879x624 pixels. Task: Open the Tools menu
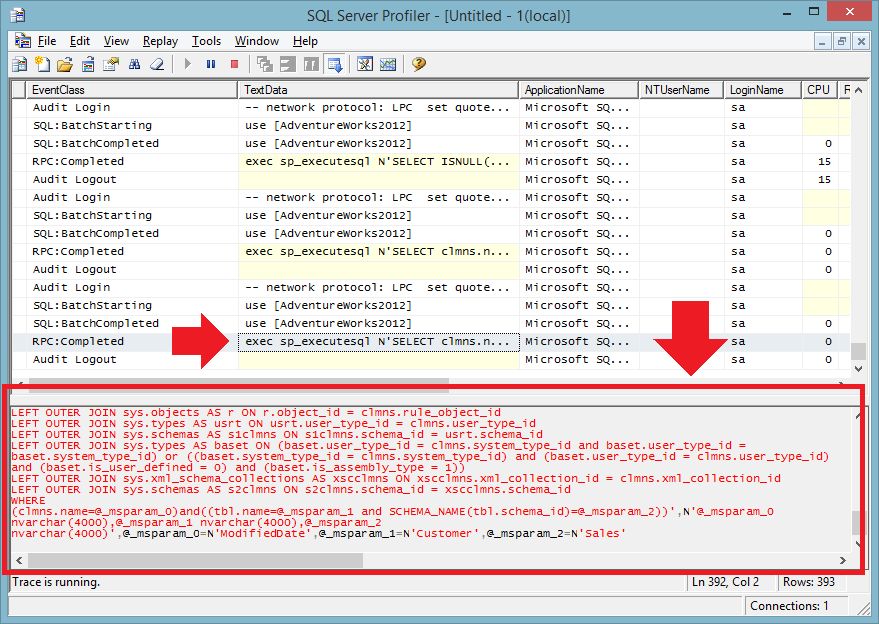point(206,41)
